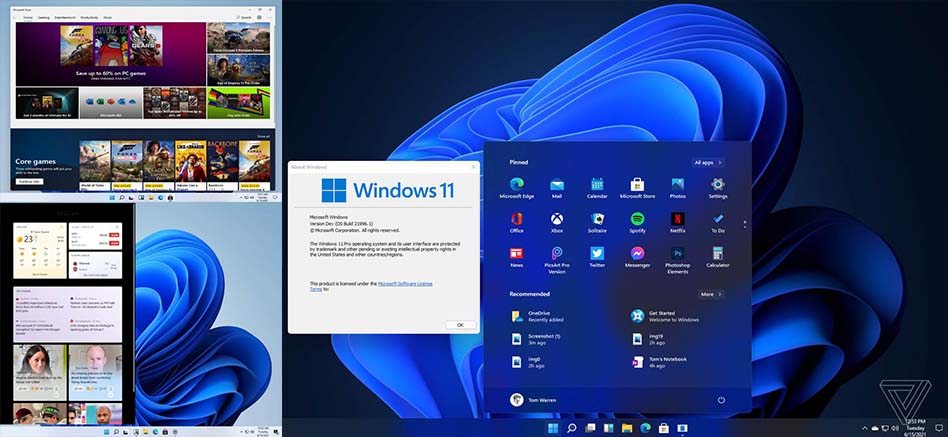
Task: Click Show all above Core games
Action: (x=264, y=137)
